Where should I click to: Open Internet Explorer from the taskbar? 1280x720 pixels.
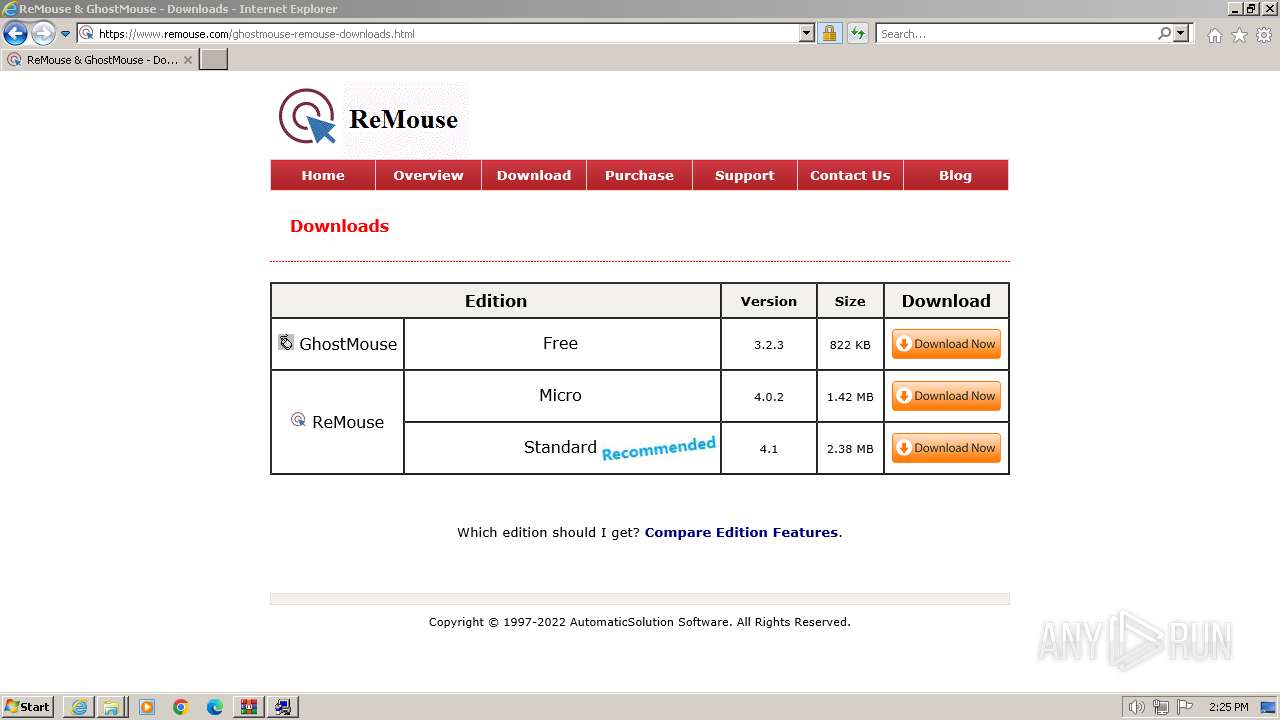tap(79, 707)
